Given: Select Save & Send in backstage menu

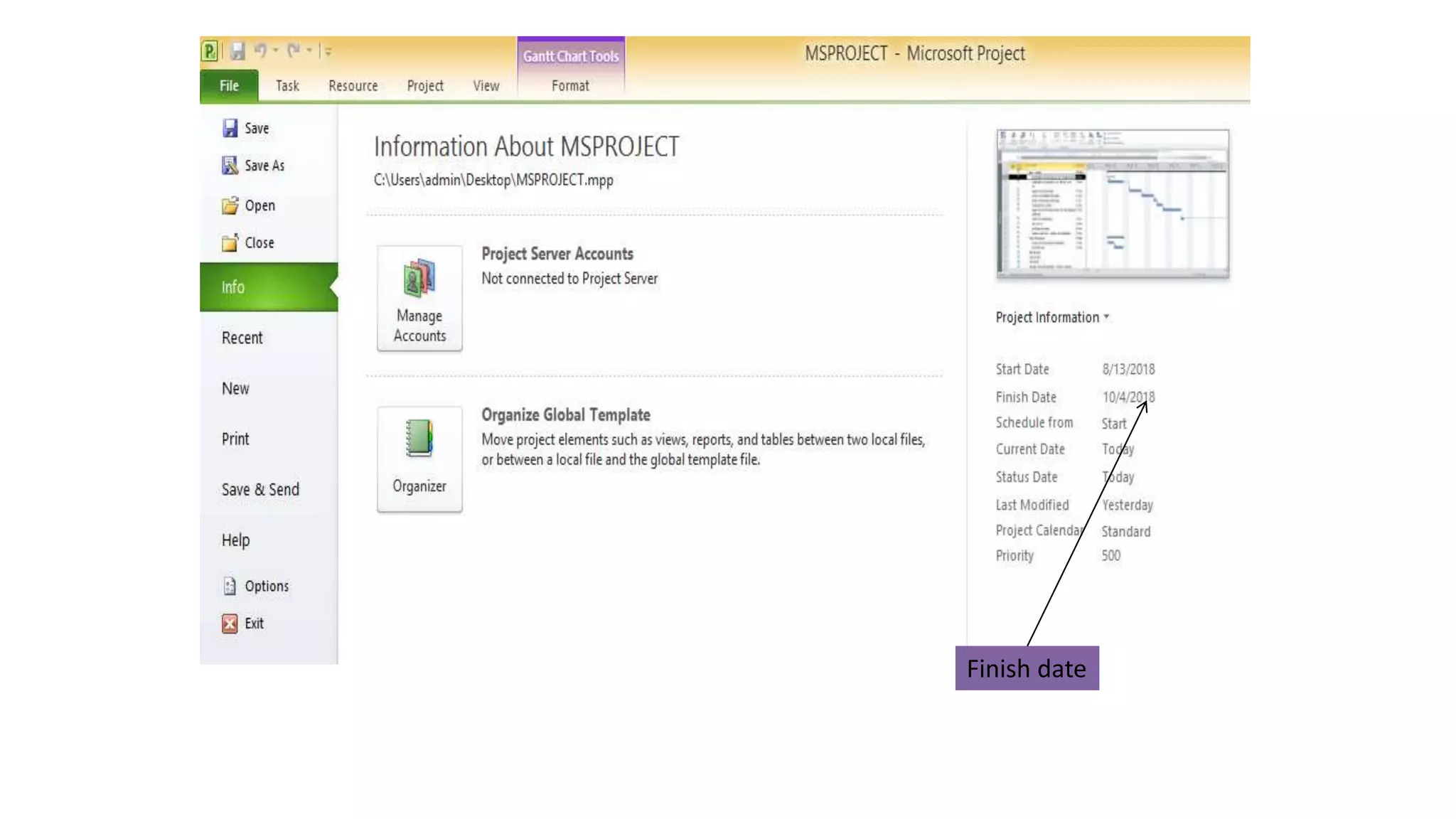Looking at the screenshot, I should [x=260, y=490].
